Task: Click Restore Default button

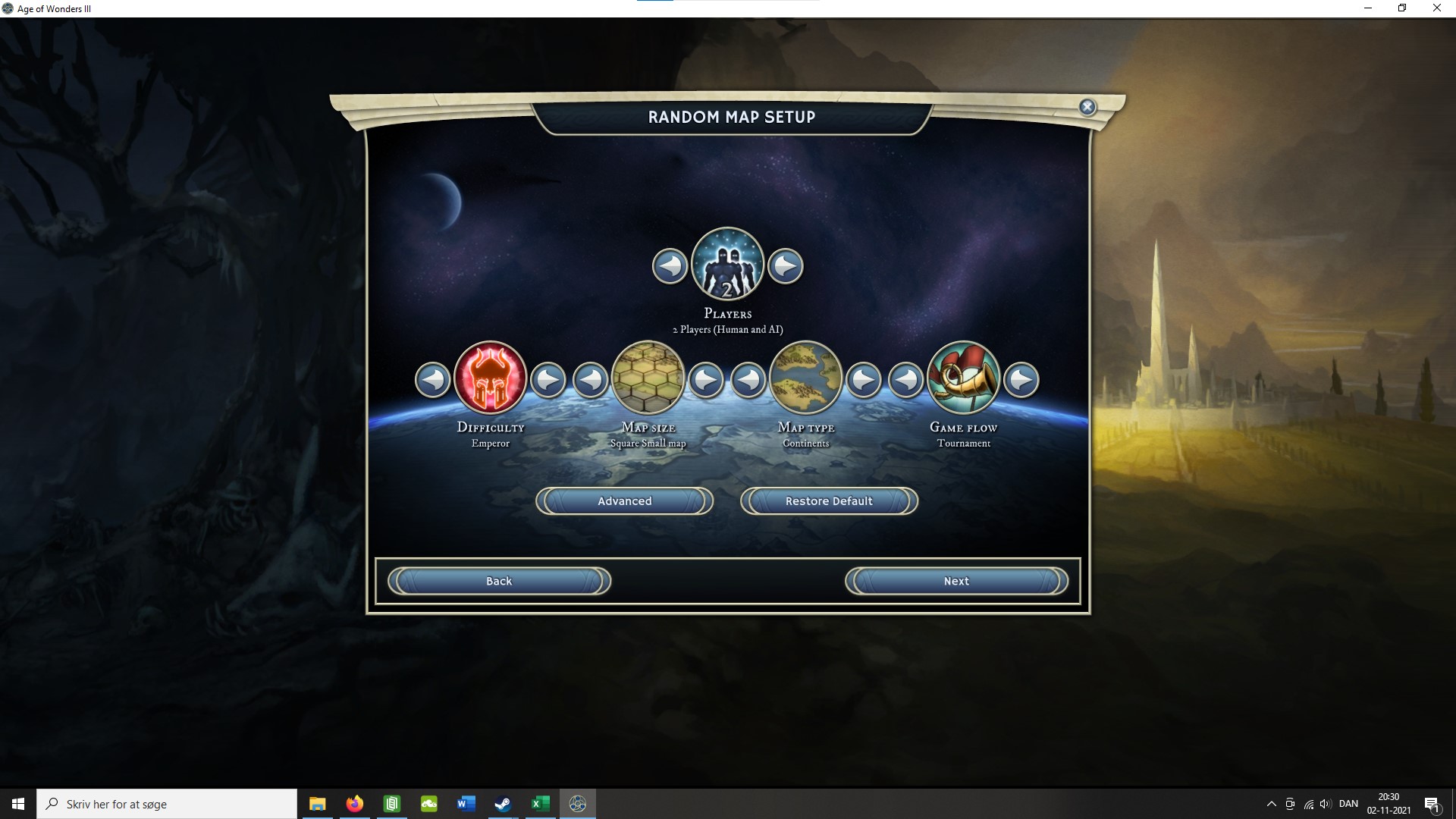Action: pos(829,500)
